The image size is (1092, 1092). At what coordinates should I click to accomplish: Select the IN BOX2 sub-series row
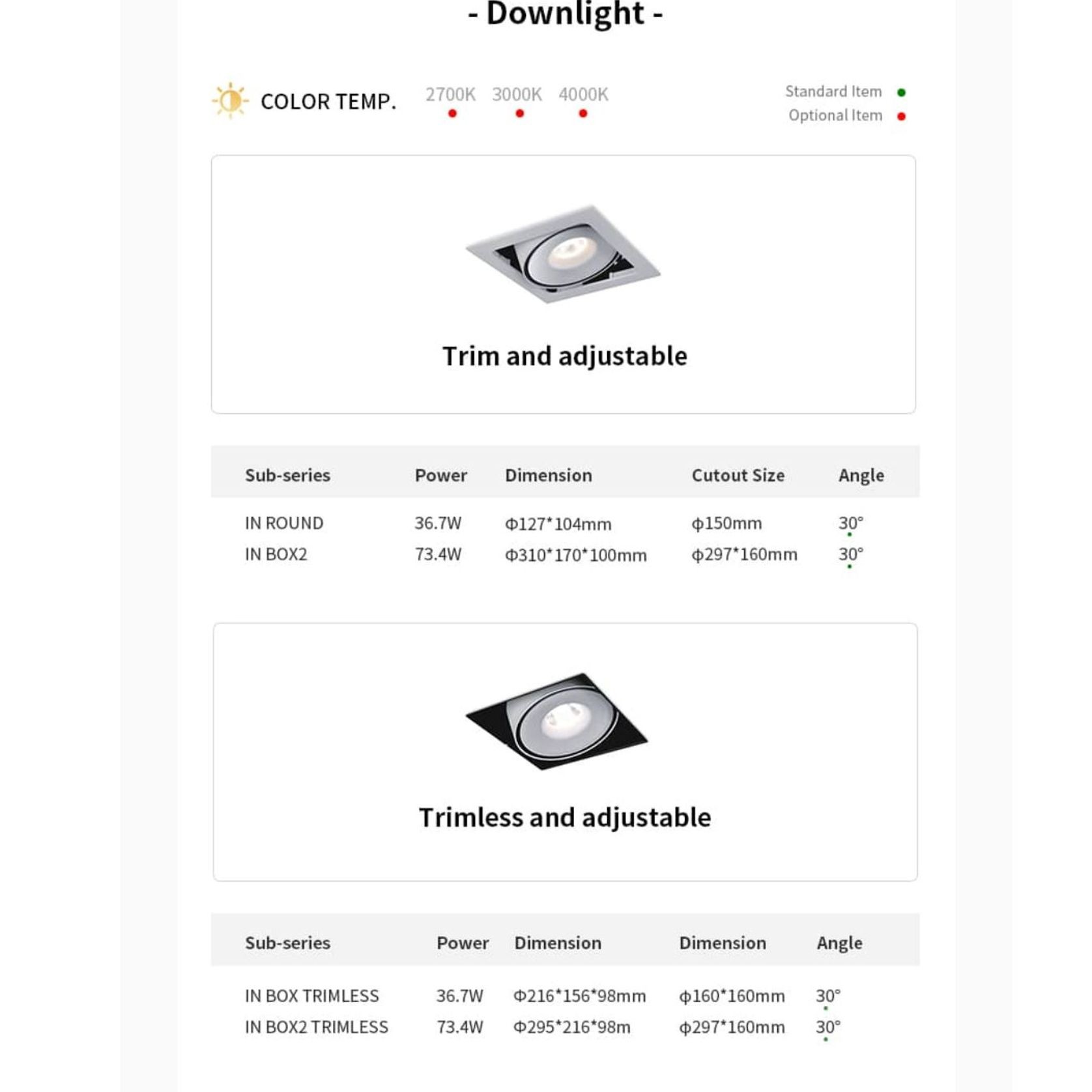tap(564, 555)
